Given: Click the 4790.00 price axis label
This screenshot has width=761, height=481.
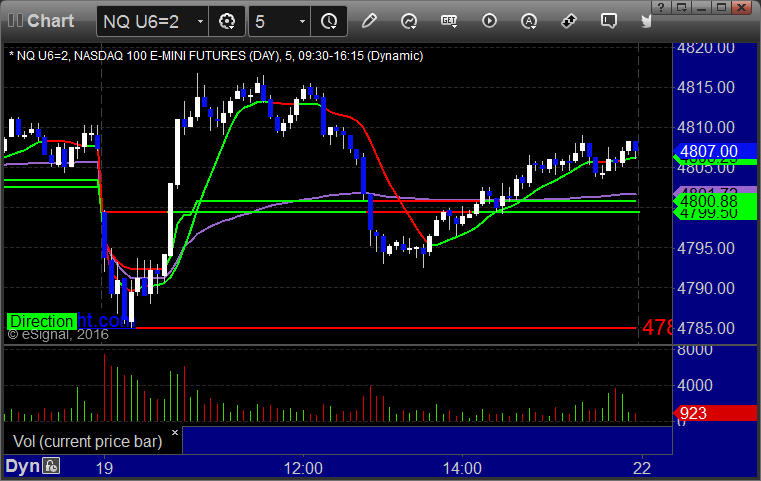Looking at the screenshot, I should pyautogui.click(x=706, y=288).
